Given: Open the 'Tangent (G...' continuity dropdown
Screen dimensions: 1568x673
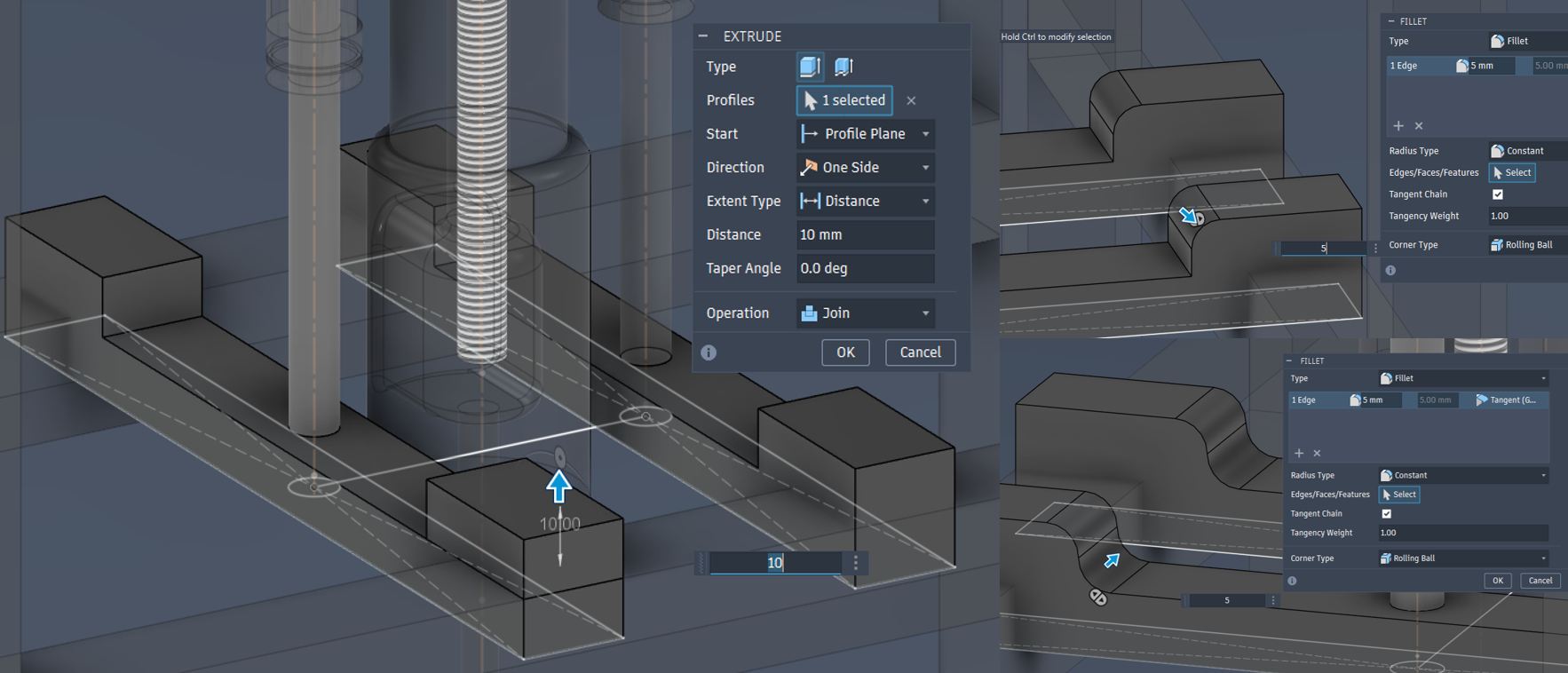Looking at the screenshot, I should (1509, 400).
